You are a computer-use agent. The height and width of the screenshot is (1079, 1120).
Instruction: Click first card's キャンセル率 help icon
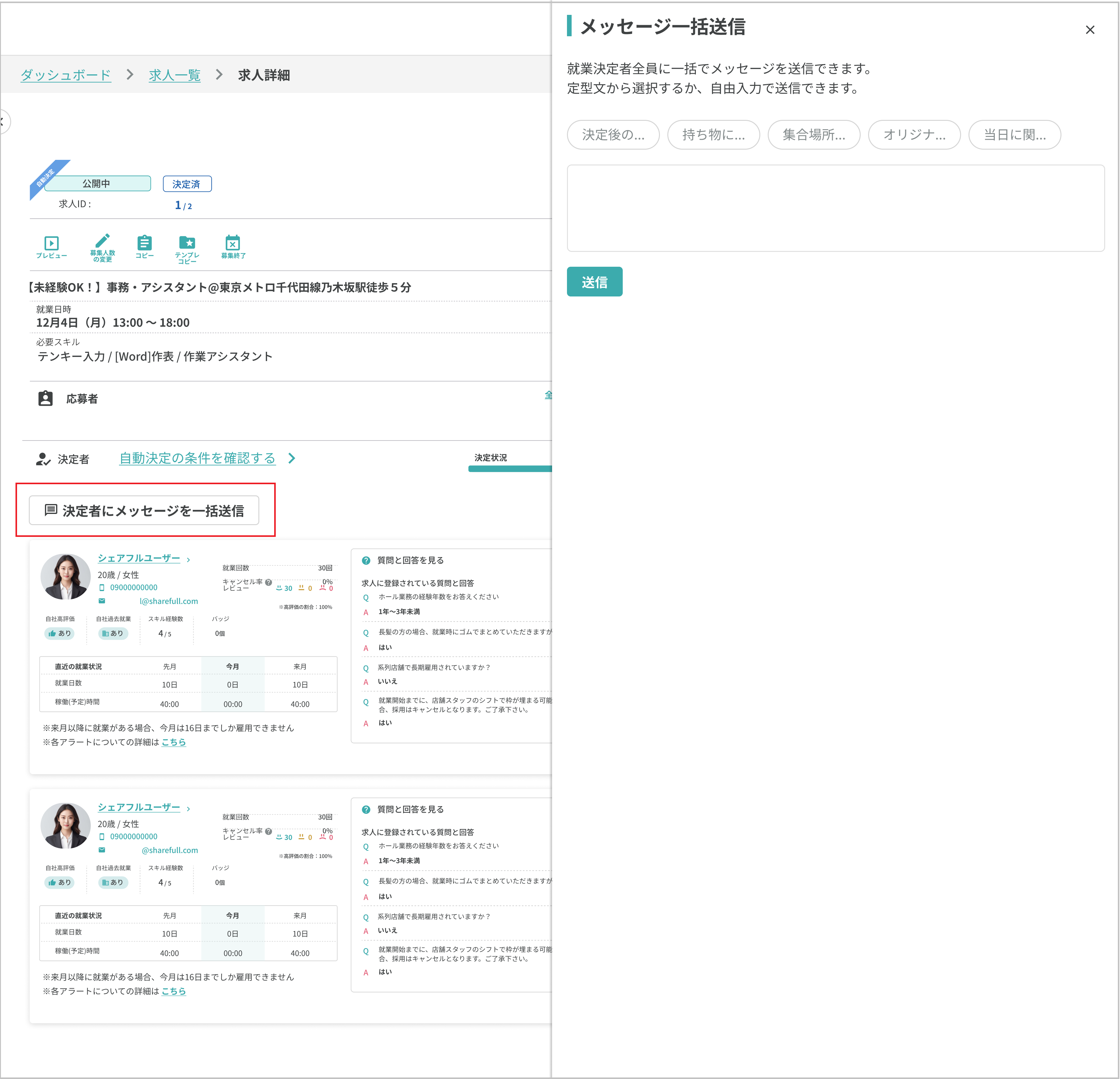click(269, 582)
